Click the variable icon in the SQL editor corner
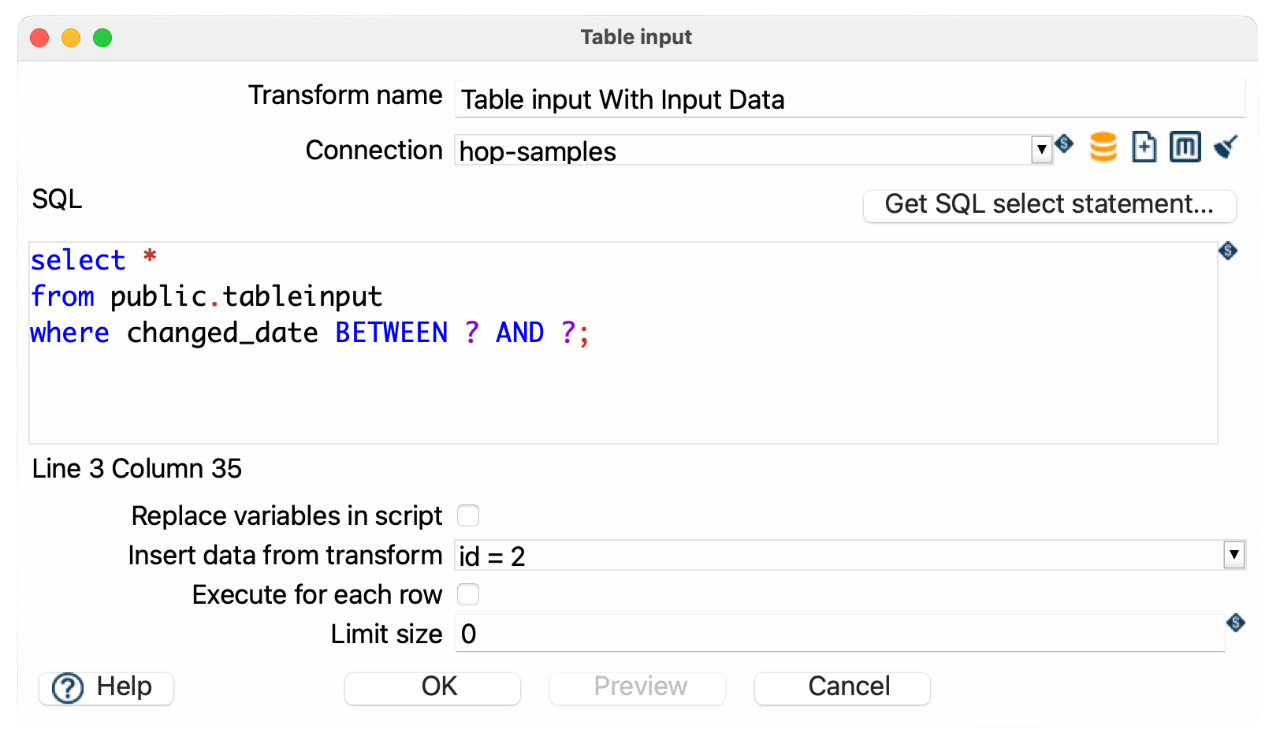This screenshot has width=1280, height=744. coord(1228,251)
